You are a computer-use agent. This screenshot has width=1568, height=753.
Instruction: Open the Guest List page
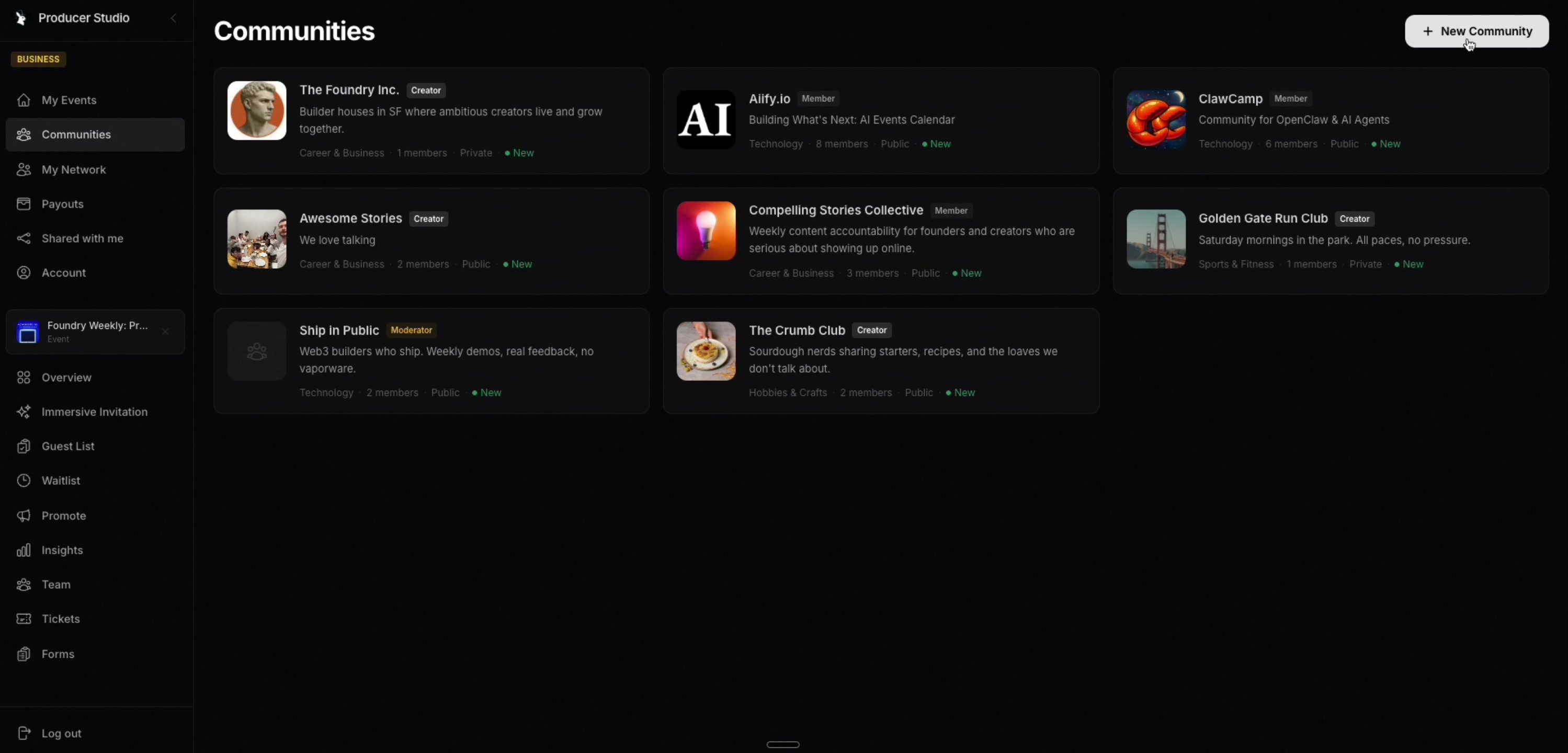click(95, 446)
